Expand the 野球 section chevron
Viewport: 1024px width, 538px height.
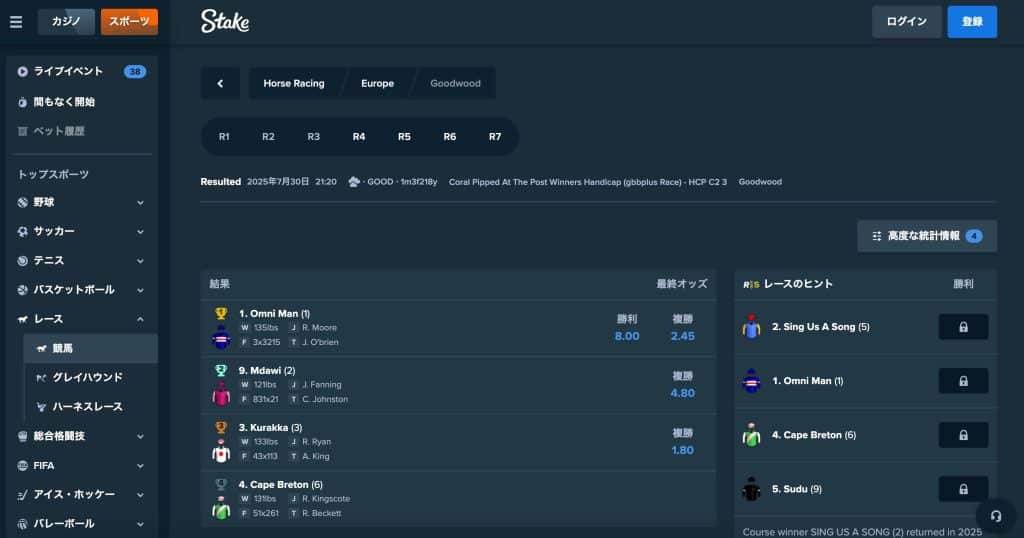(x=140, y=202)
